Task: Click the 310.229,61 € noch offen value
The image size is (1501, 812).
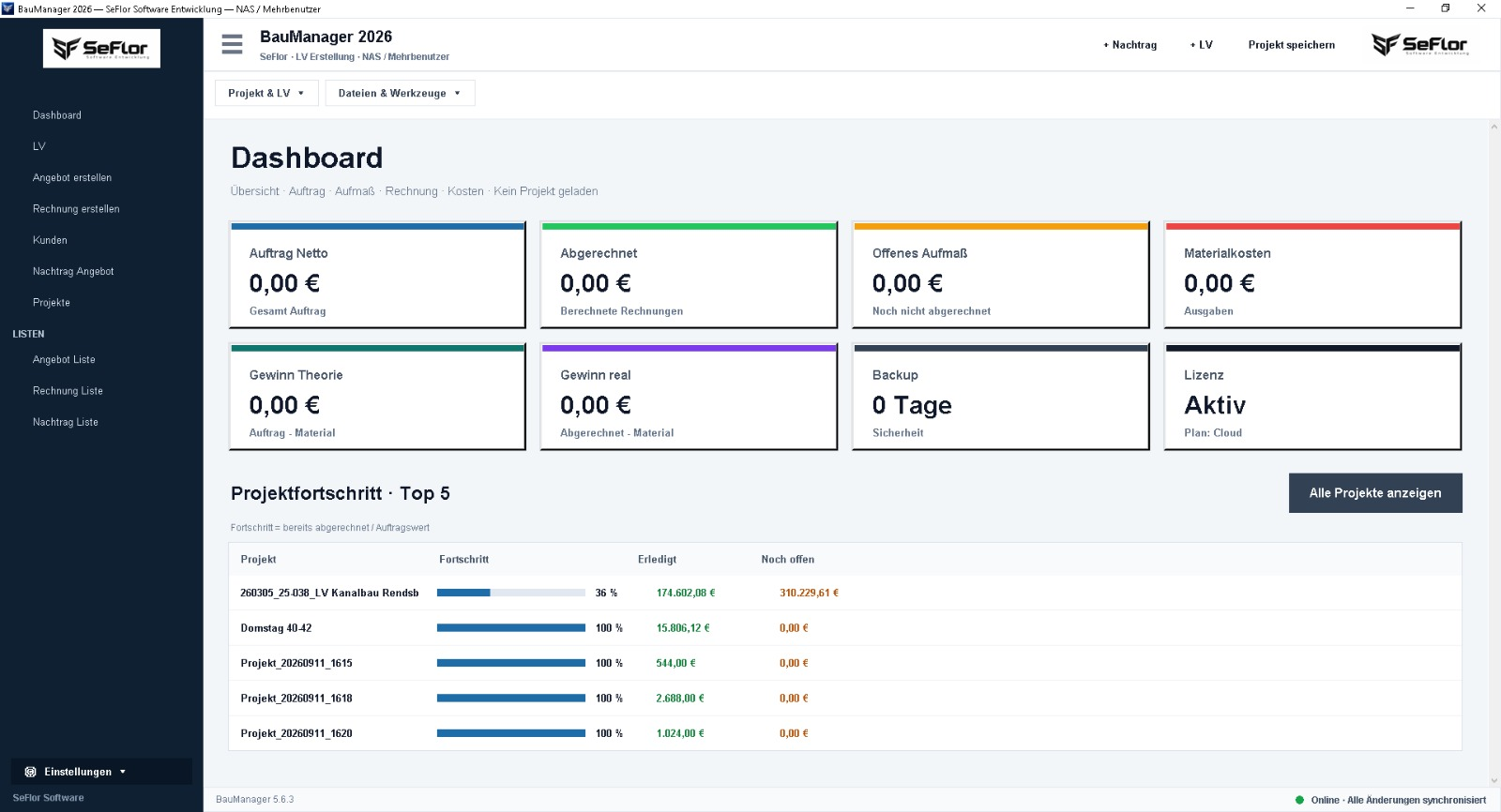Action: click(x=809, y=593)
